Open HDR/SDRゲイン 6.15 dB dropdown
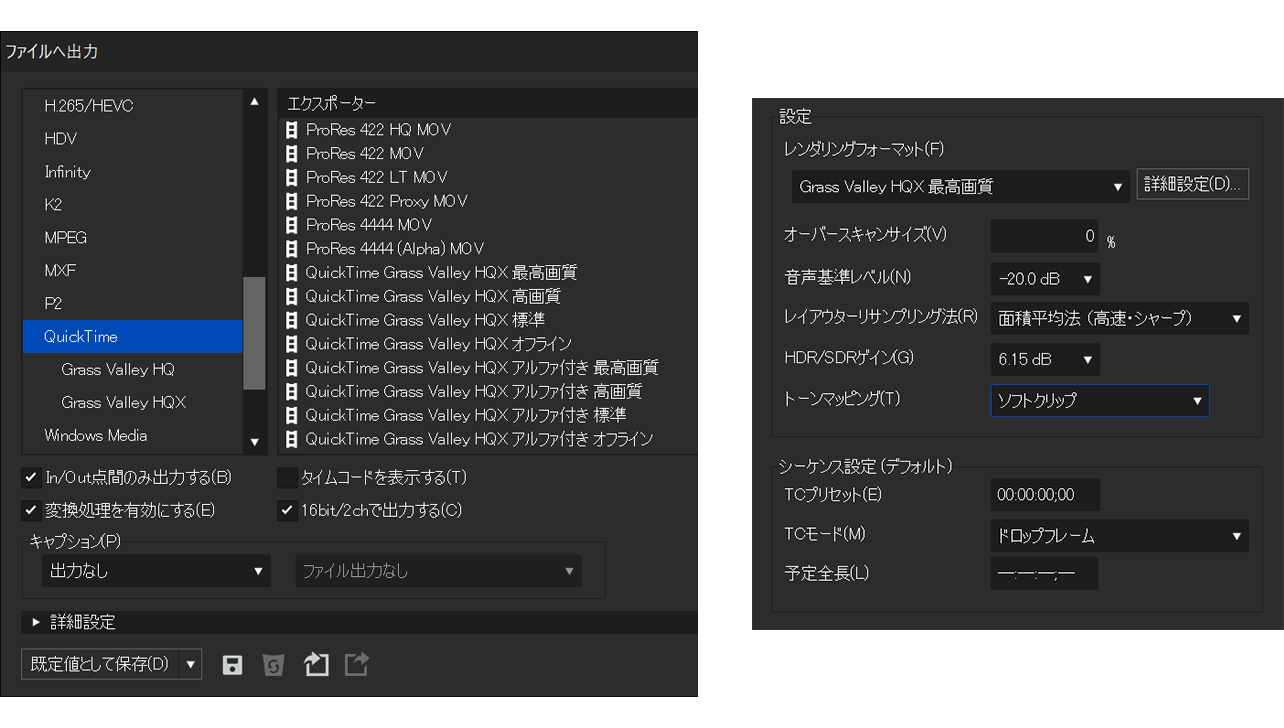Image resolution: width=1284 pixels, height=728 pixels. click(1045, 360)
